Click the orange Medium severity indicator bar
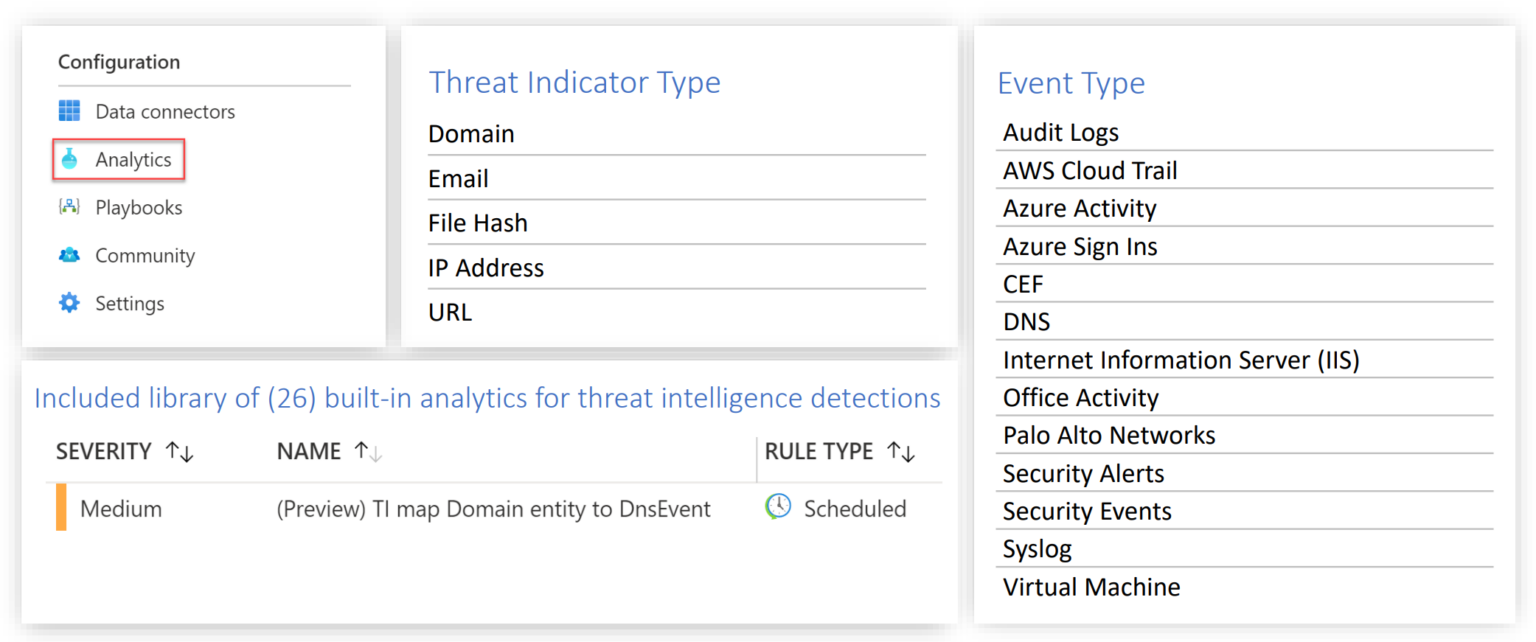This screenshot has height=642, width=1536. point(61,508)
